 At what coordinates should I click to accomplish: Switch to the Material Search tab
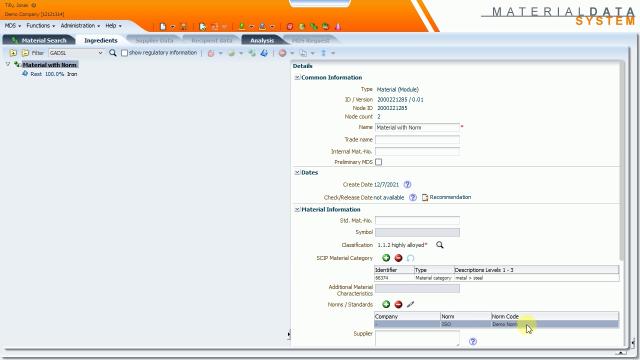click(x=39, y=40)
